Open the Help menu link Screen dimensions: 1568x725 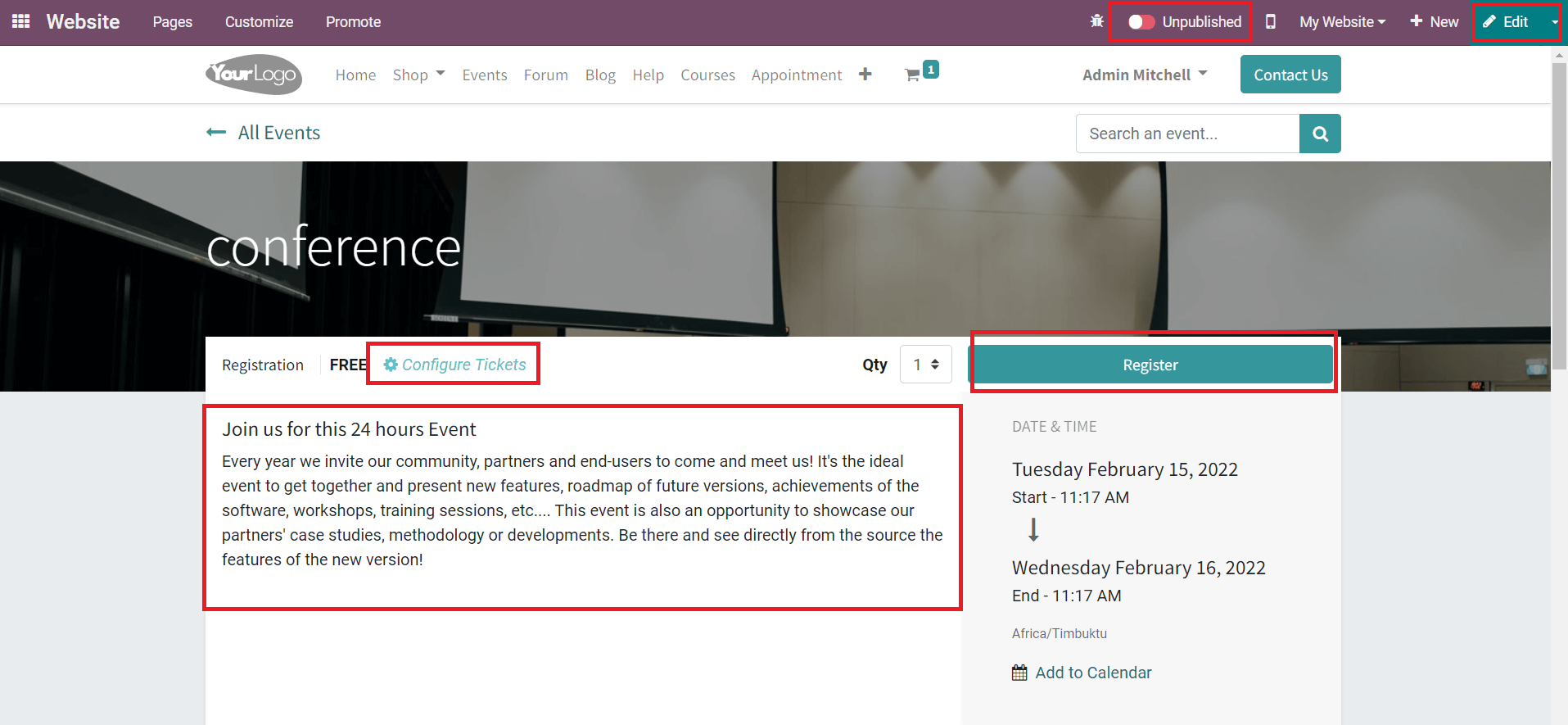[648, 75]
